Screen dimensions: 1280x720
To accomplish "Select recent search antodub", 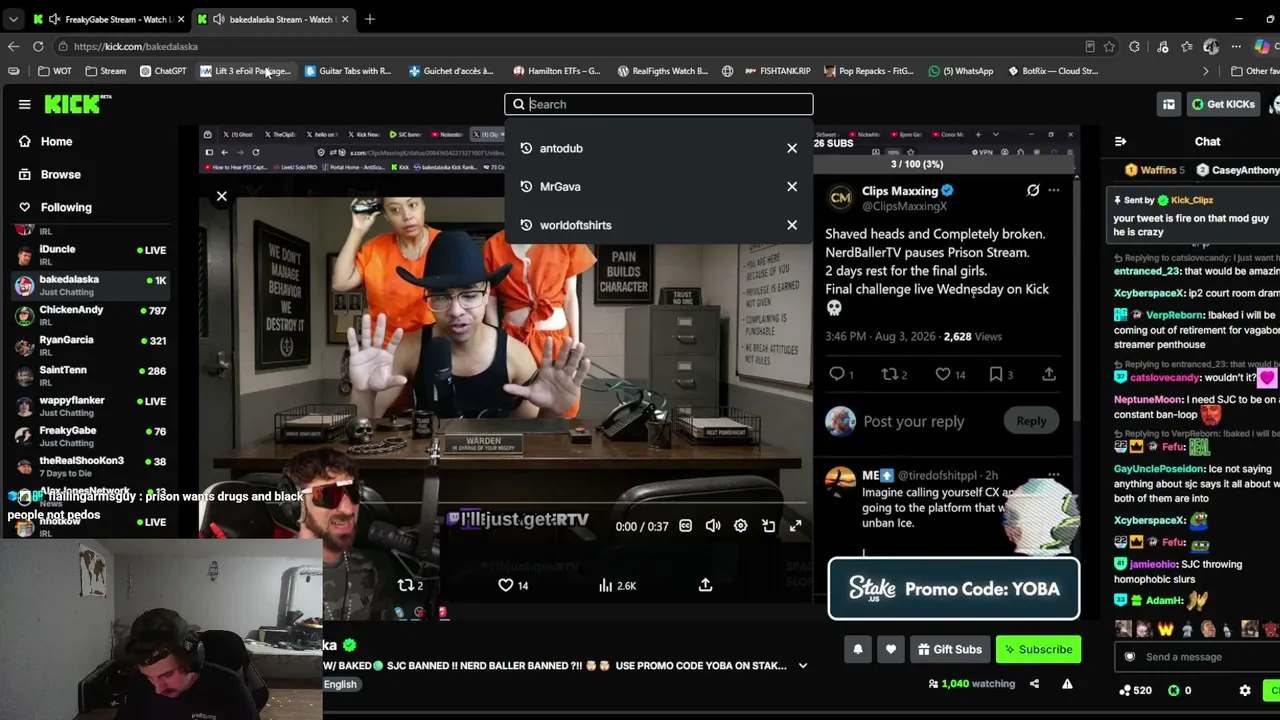I will coord(561,148).
